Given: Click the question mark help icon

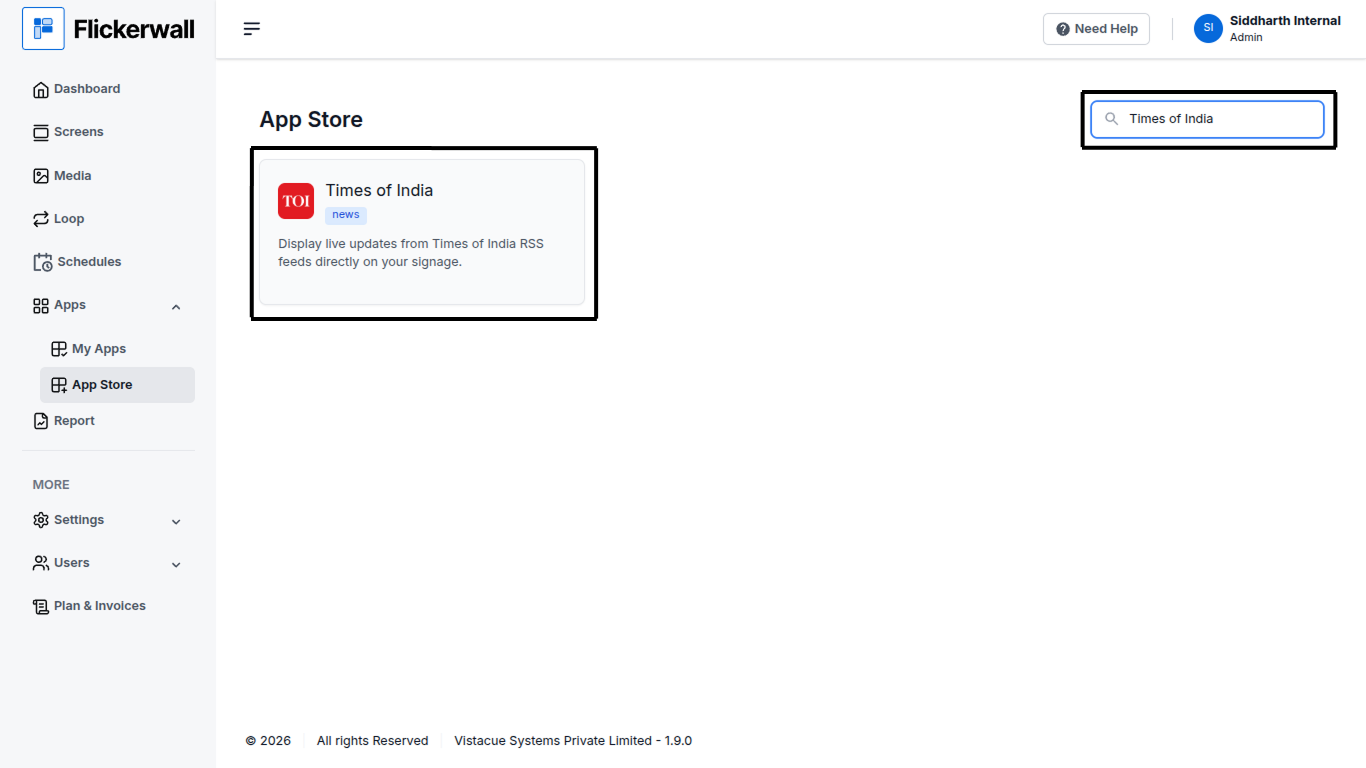Looking at the screenshot, I should point(1063,29).
